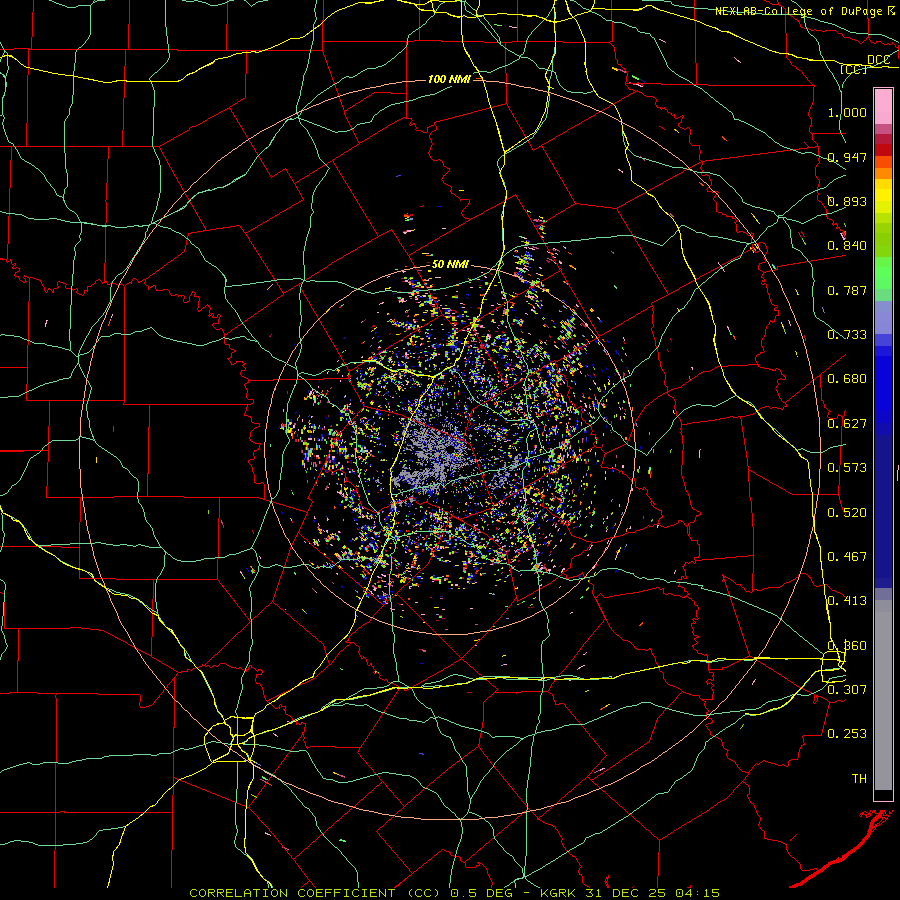Viewport: 900px width, 900px height.
Task: Click the 0.733 color scale value
Action: (x=847, y=335)
